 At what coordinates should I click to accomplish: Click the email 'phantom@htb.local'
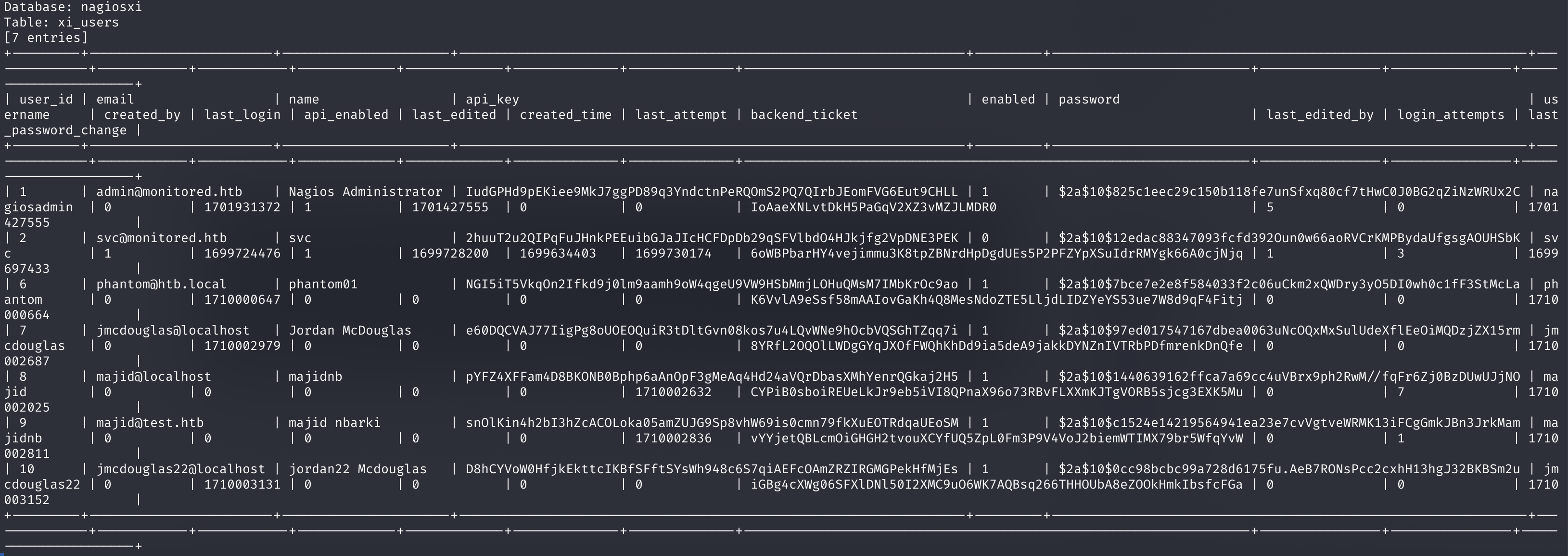pyautogui.click(x=161, y=284)
